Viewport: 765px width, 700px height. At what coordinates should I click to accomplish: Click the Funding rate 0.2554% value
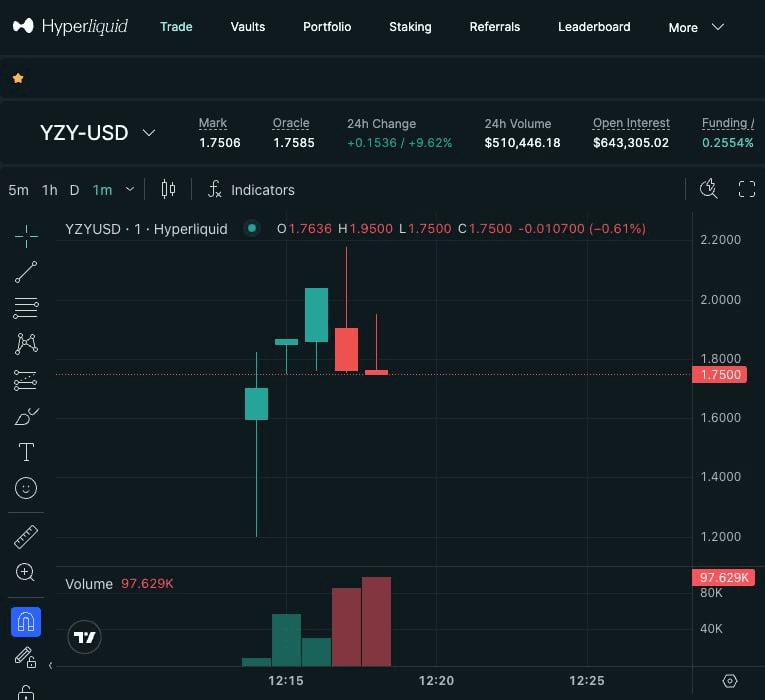728,143
